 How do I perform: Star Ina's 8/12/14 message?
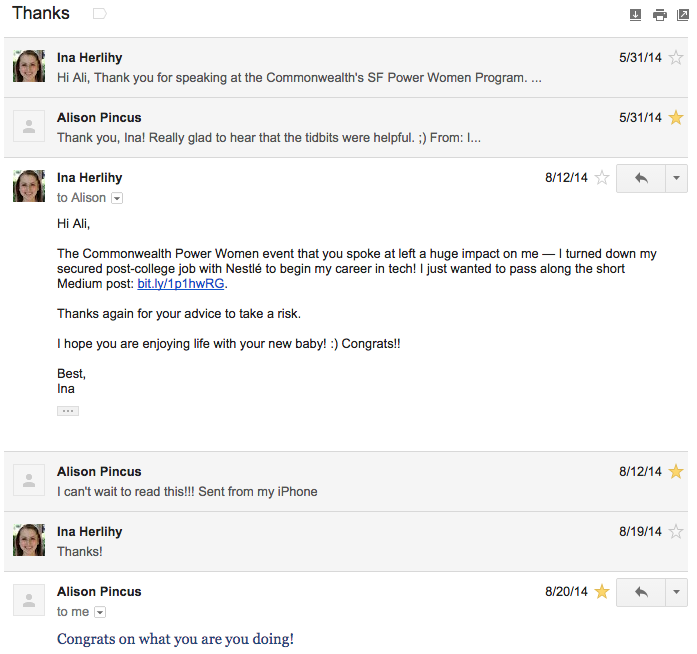coord(602,178)
